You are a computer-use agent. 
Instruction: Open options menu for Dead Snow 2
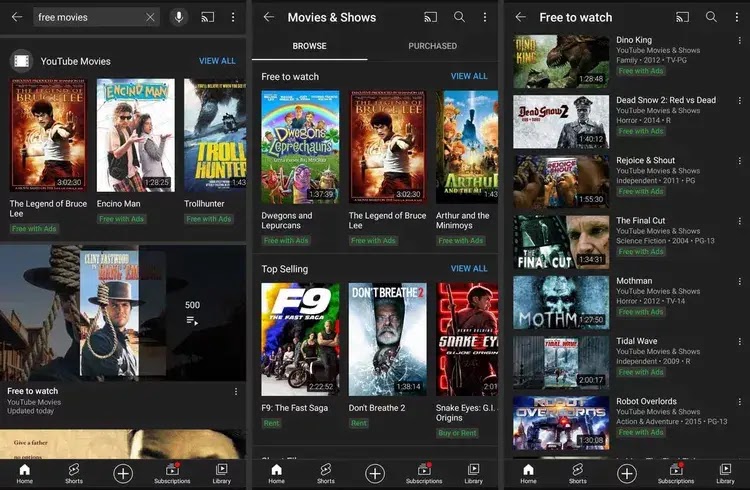pyautogui.click(x=739, y=101)
